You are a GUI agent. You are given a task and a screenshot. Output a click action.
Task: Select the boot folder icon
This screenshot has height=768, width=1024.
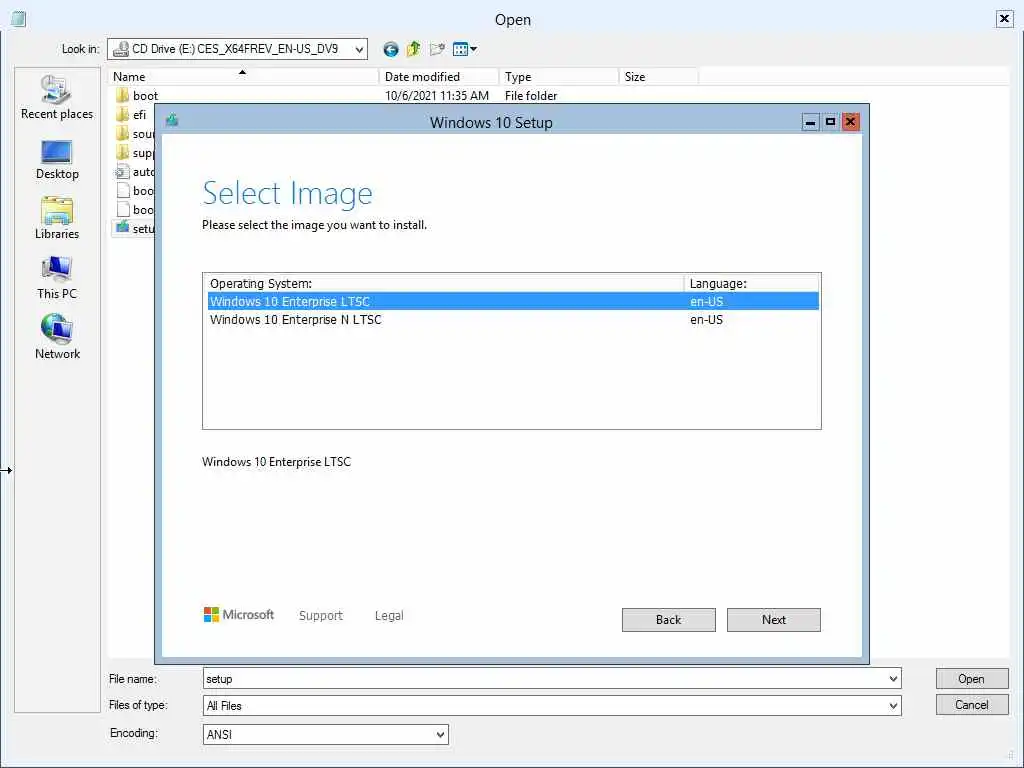coord(122,95)
